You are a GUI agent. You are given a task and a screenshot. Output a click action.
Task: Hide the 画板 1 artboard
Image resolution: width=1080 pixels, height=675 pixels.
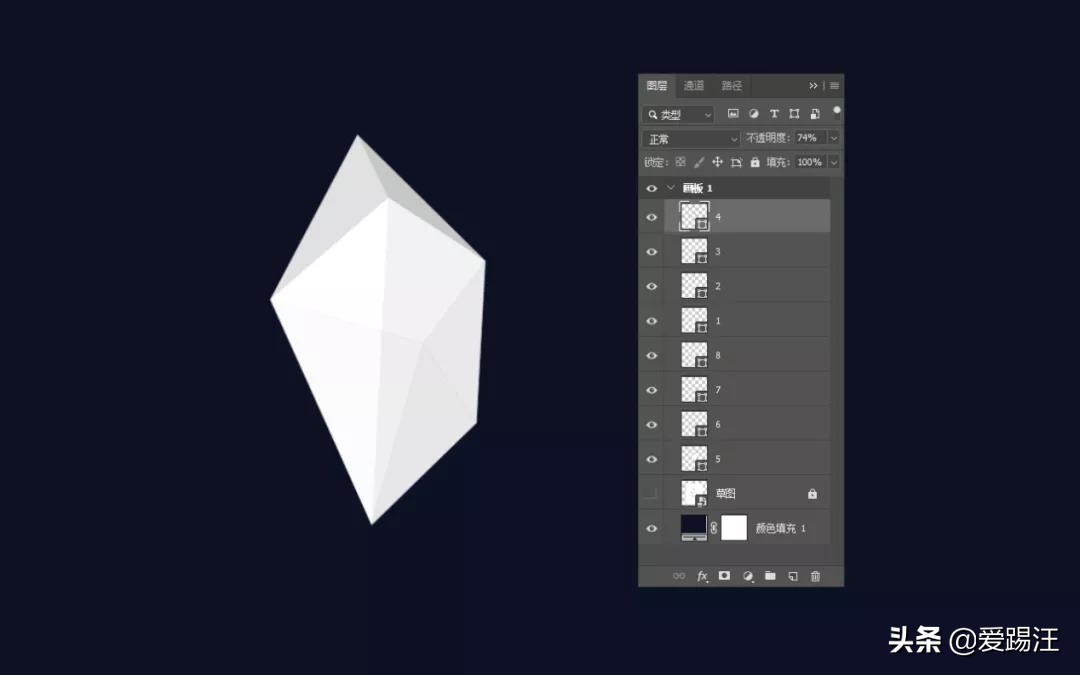pos(652,188)
